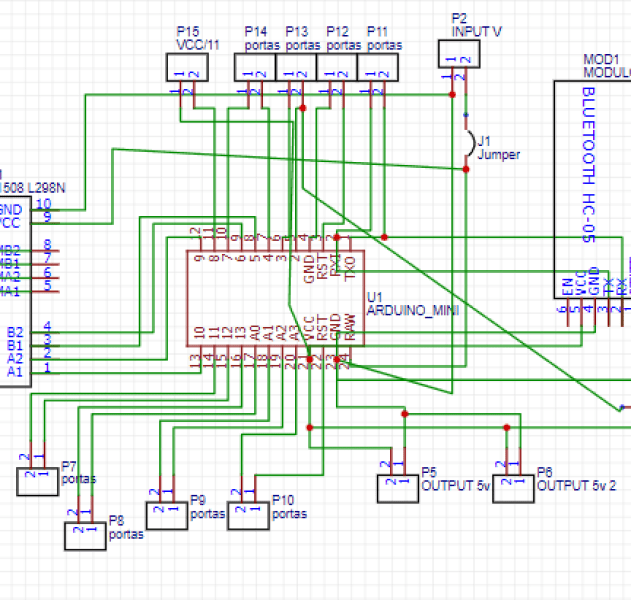The height and width of the screenshot is (600, 631).
Task: Select the P6 OUTPUT 5v 2 connector box
Action: 513,489
